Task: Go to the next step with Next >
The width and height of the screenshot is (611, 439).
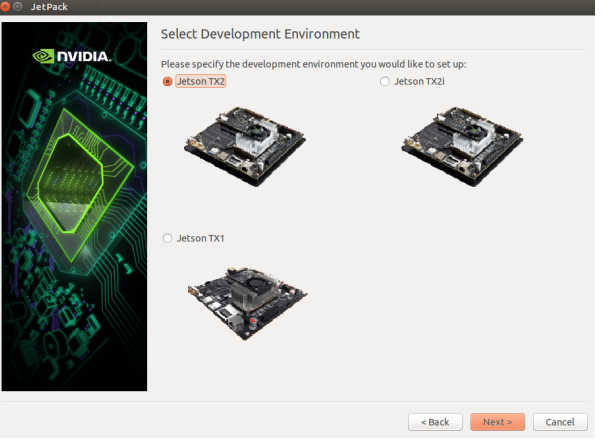Action: pos(498,422)
